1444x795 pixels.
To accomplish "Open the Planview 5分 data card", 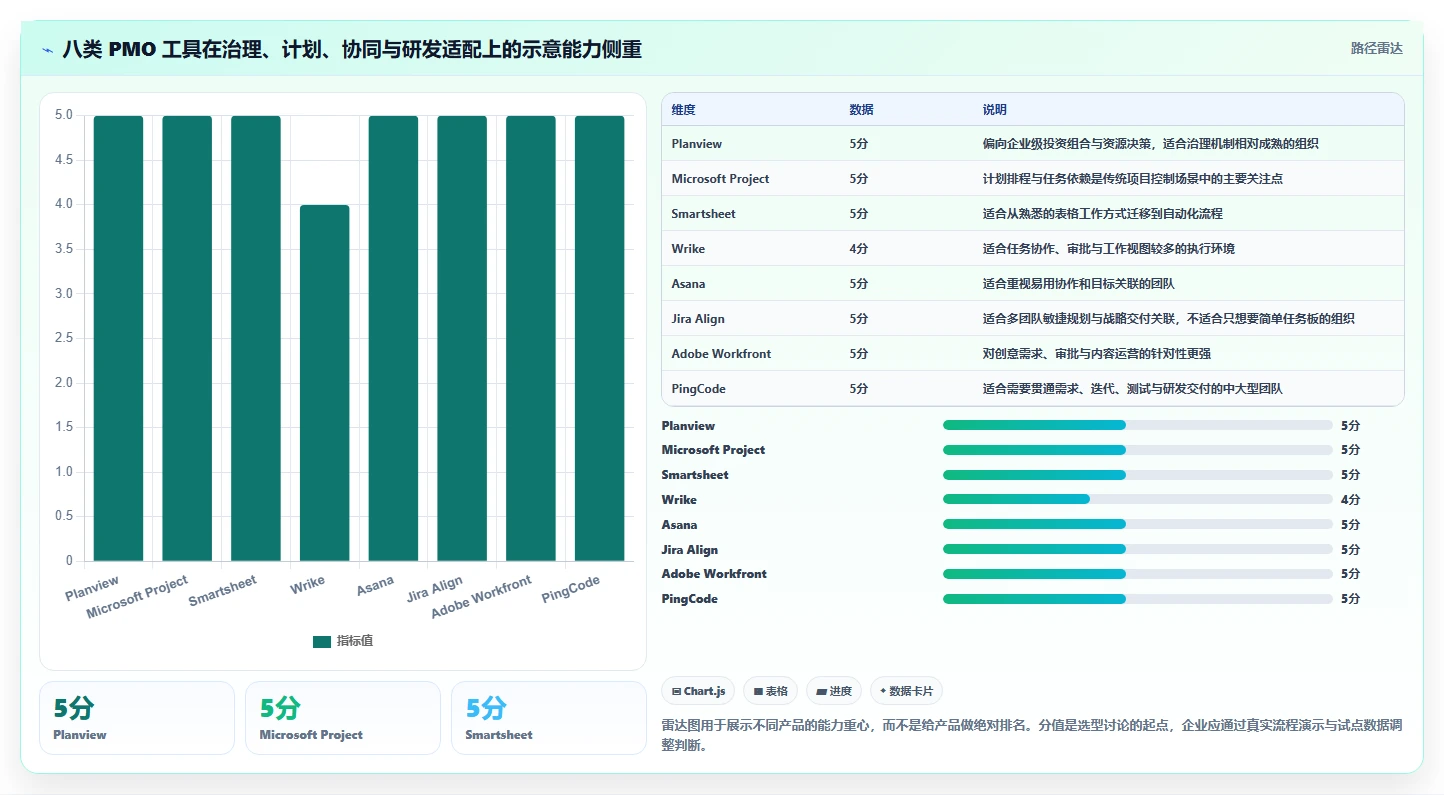I will coord(137,718).
